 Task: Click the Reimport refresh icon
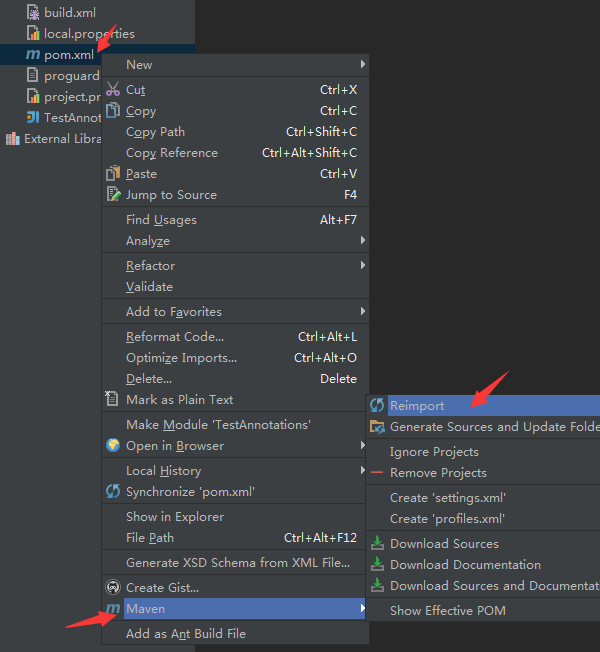coord(377,406)
